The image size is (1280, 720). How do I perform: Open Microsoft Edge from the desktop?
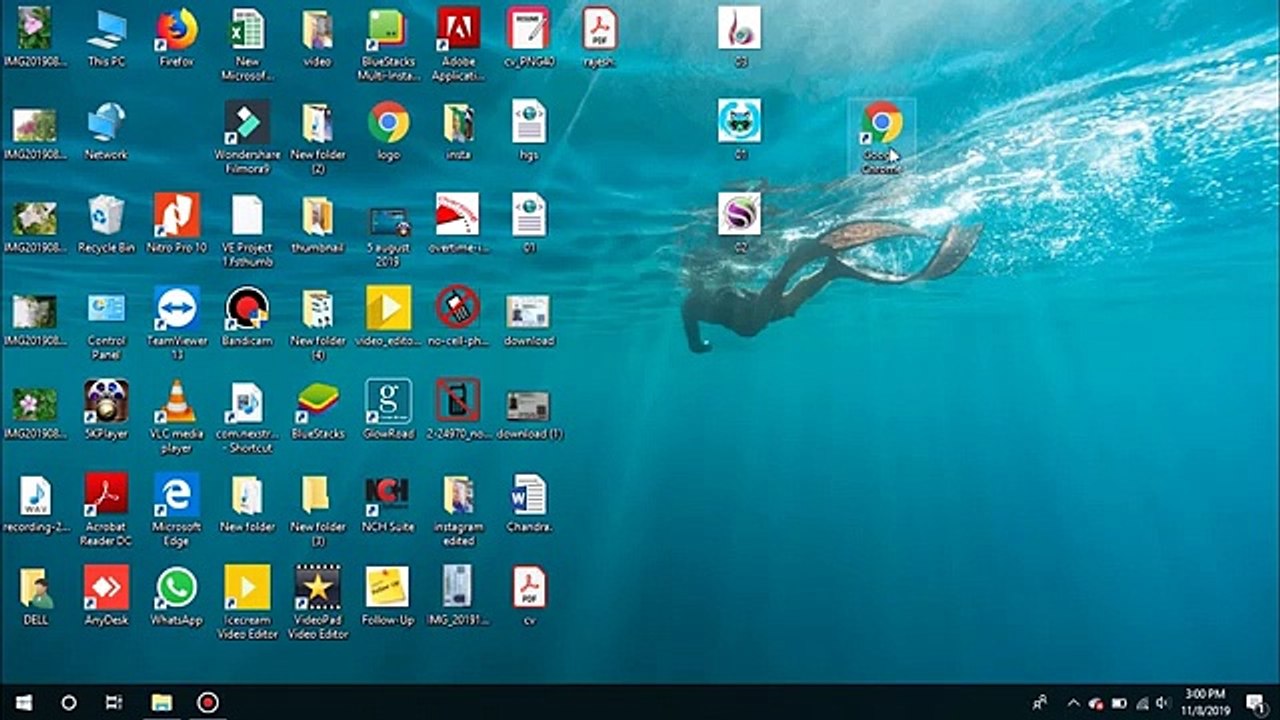tap(176, 510)
